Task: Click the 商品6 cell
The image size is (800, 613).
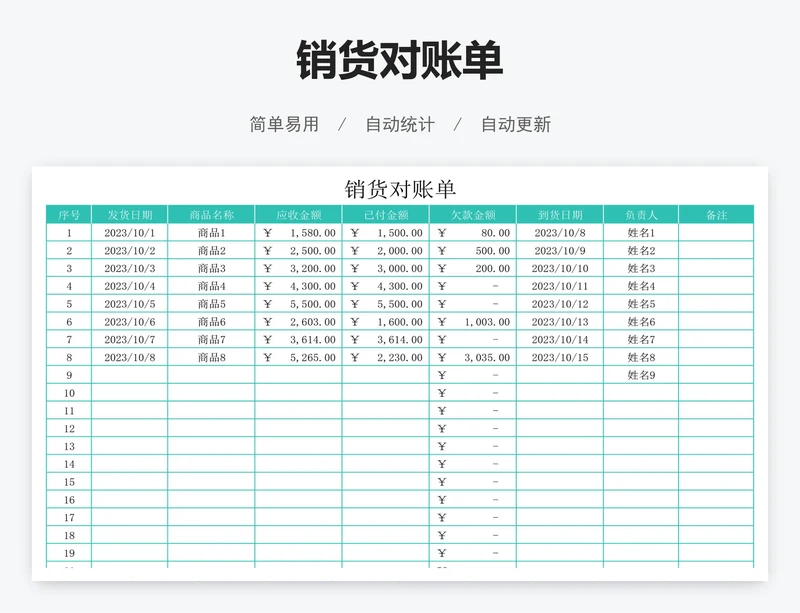Action: pyautogui.click(x=211, y=322)
